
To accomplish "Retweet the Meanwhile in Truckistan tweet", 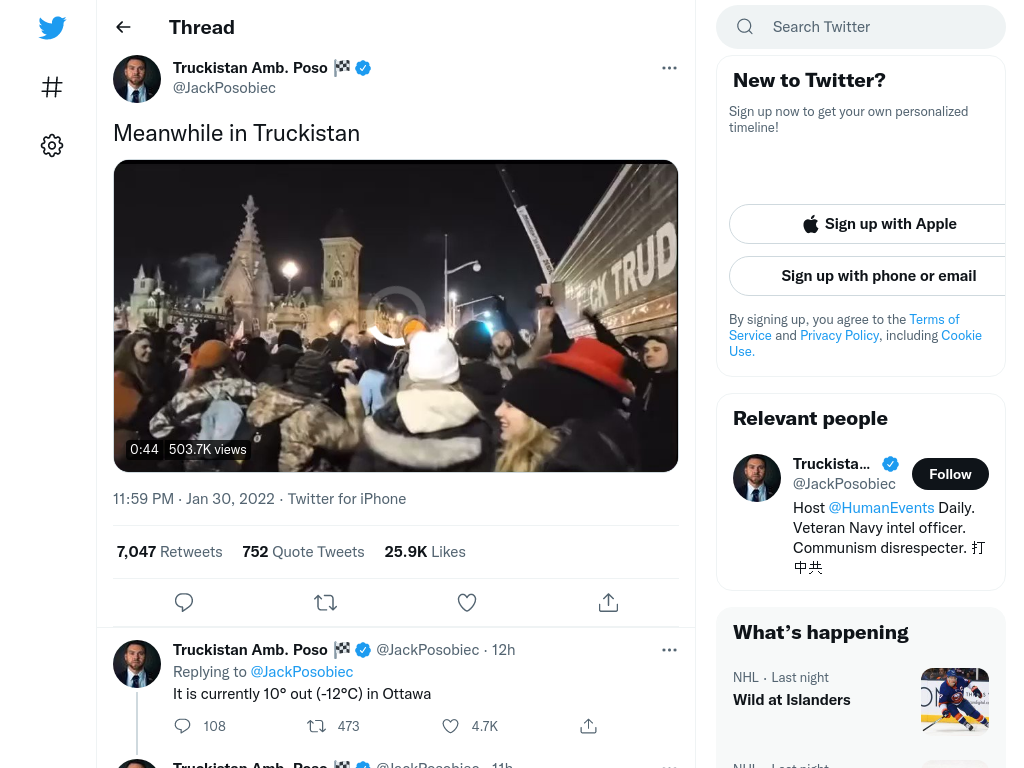I will click(x=325, y=602).
